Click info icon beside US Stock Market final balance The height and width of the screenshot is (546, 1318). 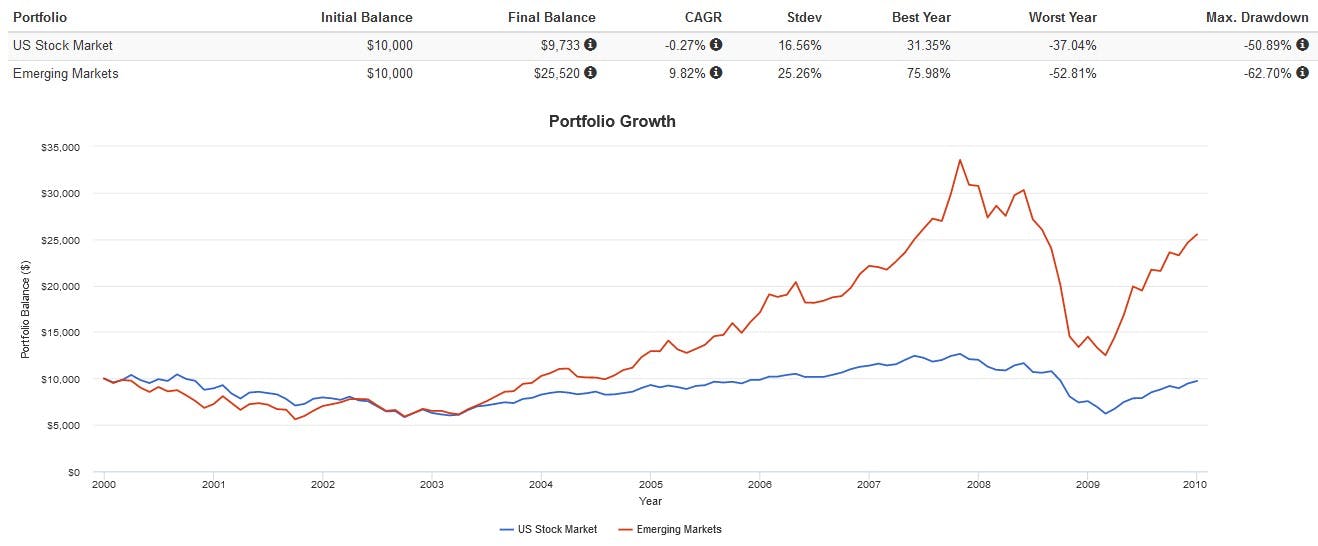591,45
